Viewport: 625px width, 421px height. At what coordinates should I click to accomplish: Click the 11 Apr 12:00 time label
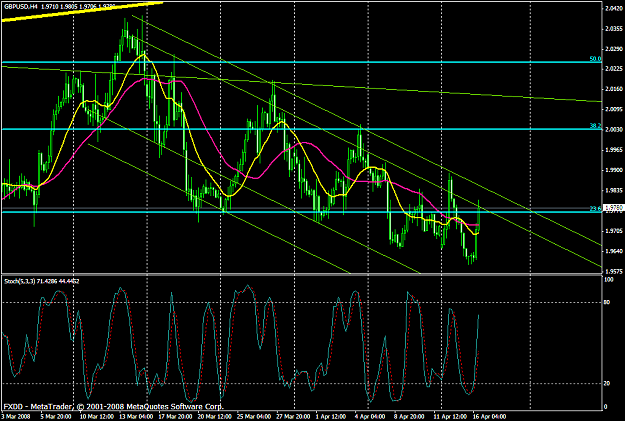pos(450,417)
